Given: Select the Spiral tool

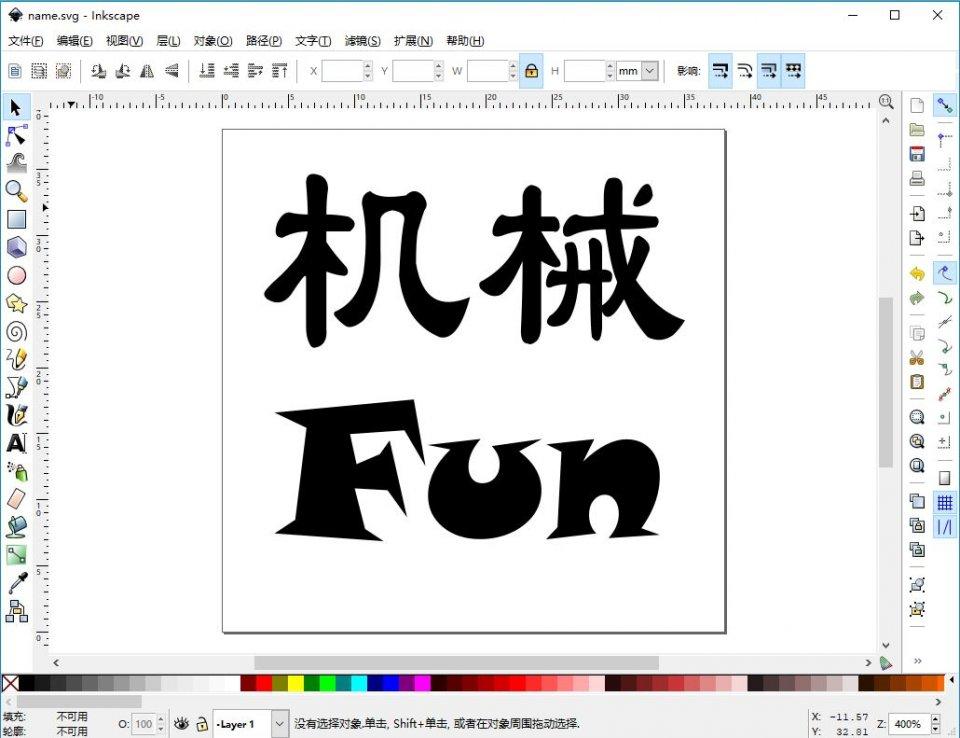Looking at the screenshot, I should (16, 331).
